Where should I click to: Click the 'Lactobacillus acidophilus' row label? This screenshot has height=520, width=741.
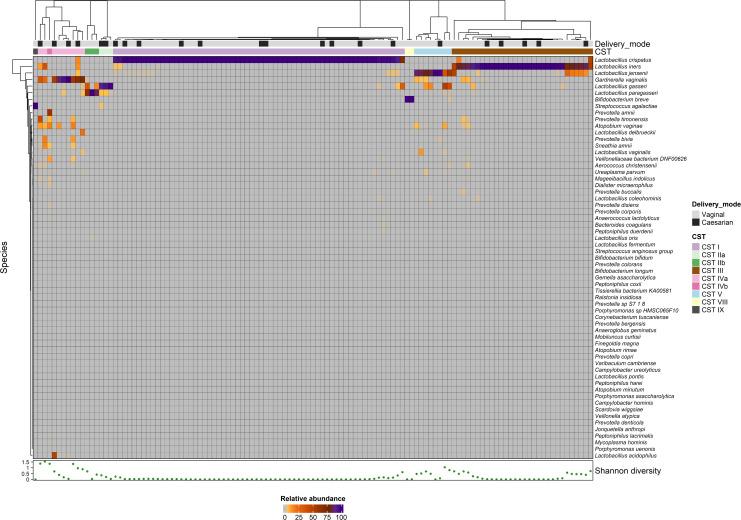625,456
